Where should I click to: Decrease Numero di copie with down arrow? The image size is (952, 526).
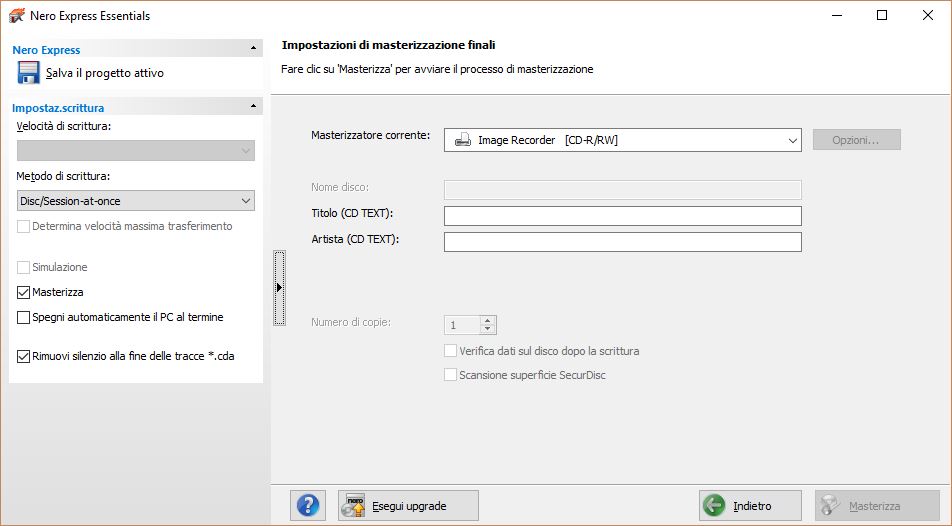[x=488, y=329]
